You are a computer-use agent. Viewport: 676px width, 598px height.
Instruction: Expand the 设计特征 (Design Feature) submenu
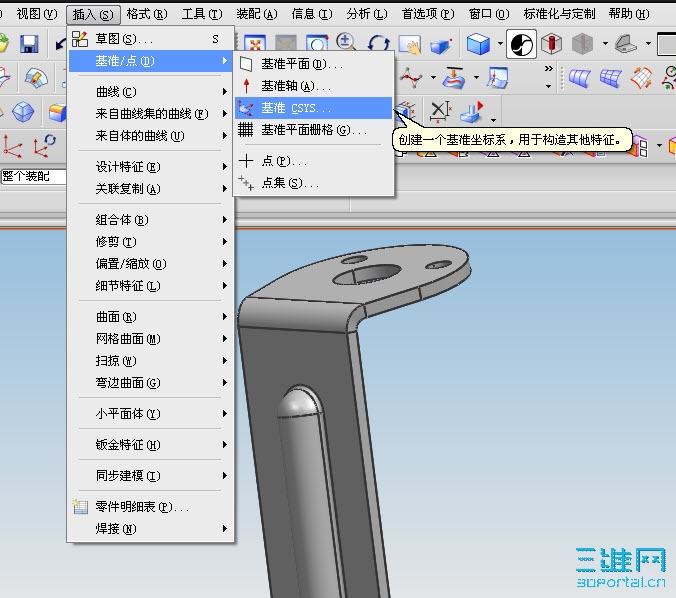coord(151,166)
